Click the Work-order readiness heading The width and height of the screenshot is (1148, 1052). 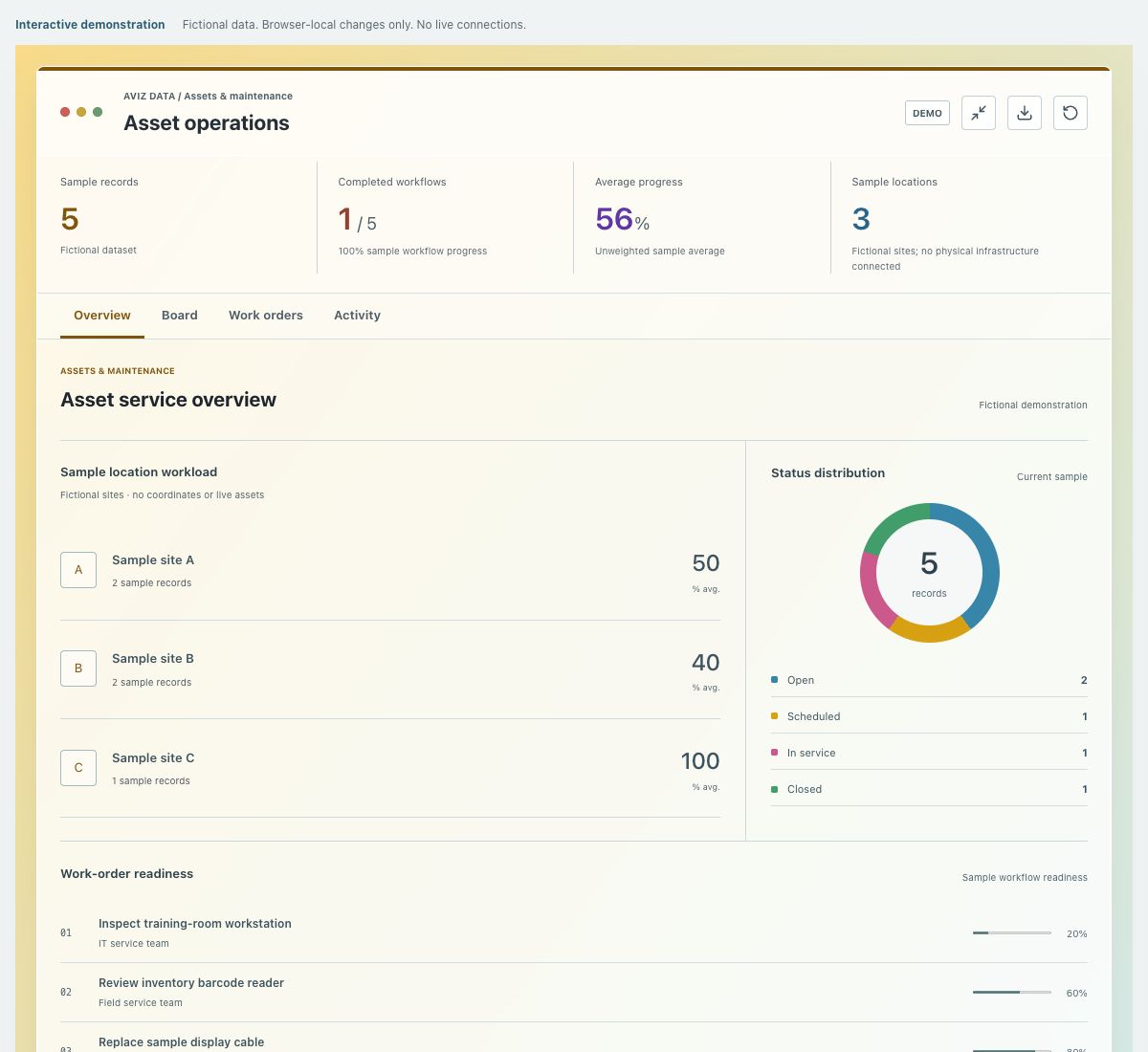pyautogui.click(x=127, y=874)
